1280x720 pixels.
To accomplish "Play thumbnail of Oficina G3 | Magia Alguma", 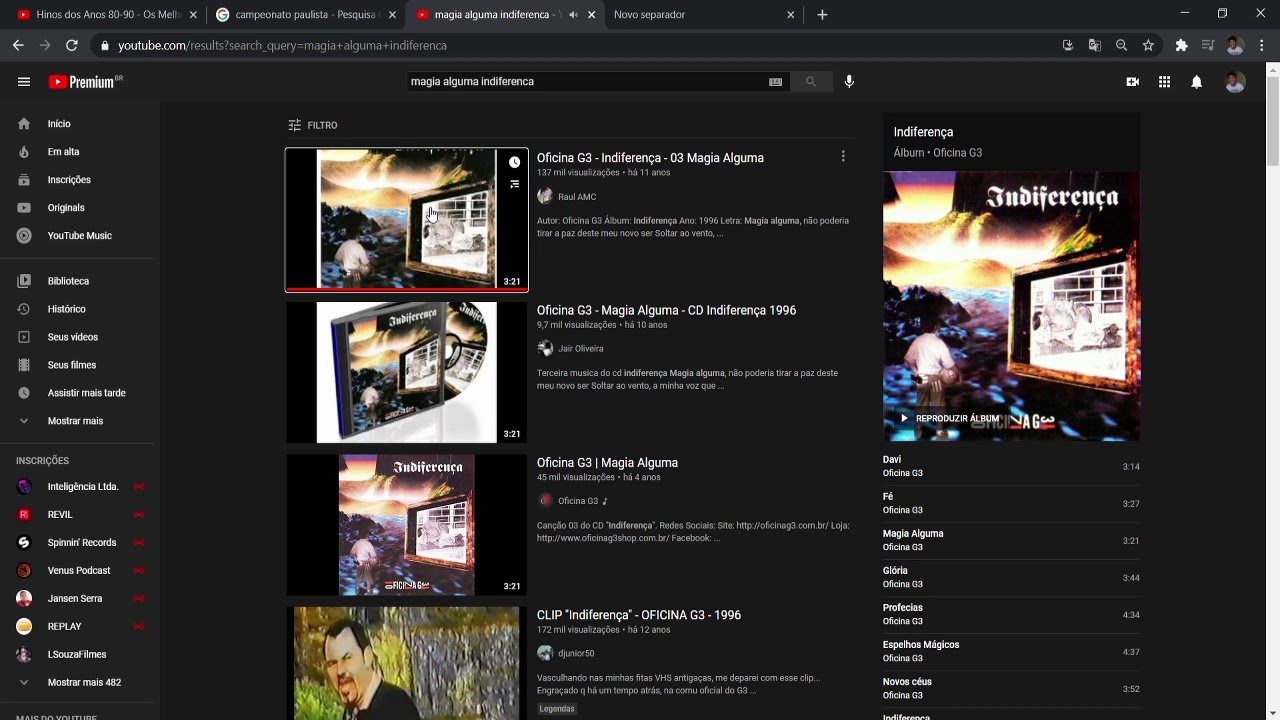I will pyautogui.click(x=407, y=525).
